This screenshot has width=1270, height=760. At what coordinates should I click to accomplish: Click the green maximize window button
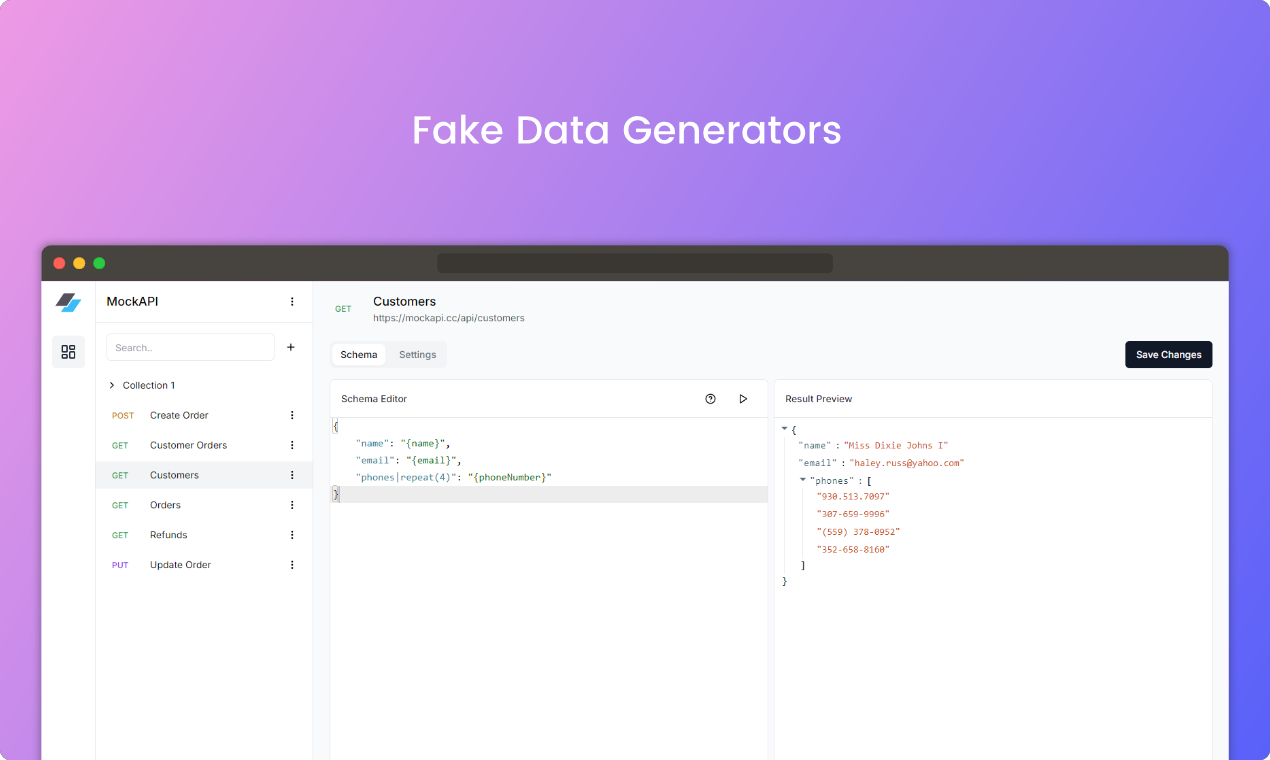pyautogui.click(x=99, y=263)
